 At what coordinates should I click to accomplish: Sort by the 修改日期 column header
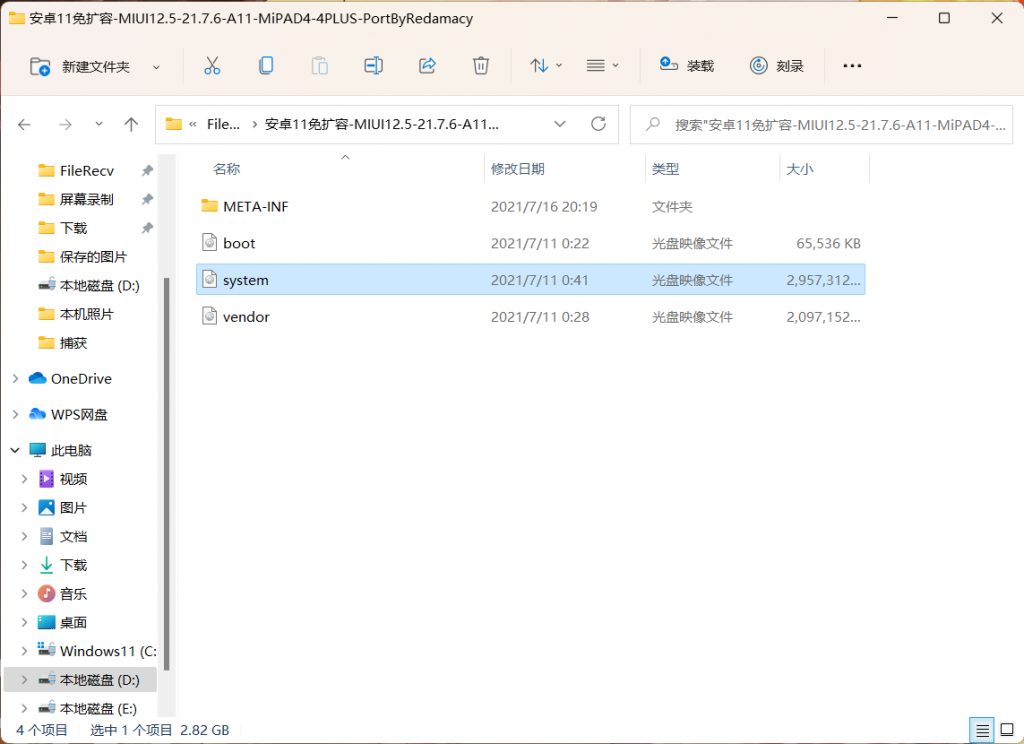pyautogui.click(x=518, y=170)
